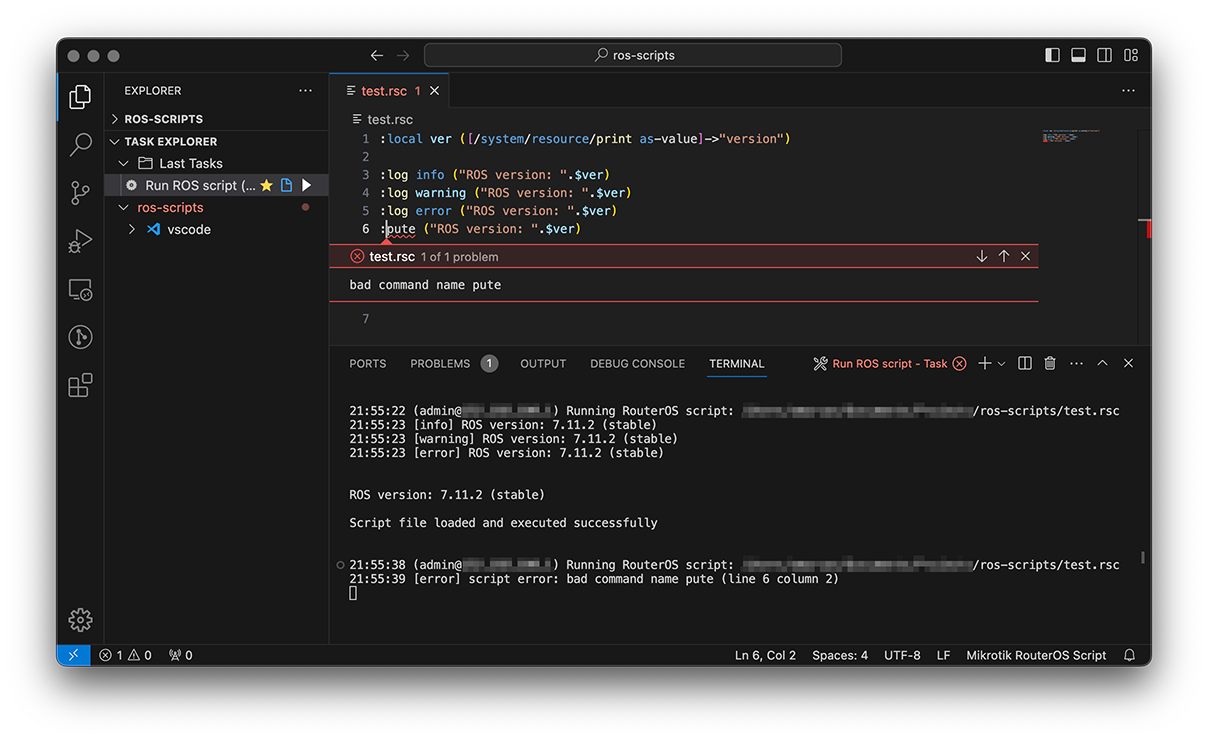1207x740 pixels.
Task: Run the ROS script task play button
Action: (x=307, y=185)
